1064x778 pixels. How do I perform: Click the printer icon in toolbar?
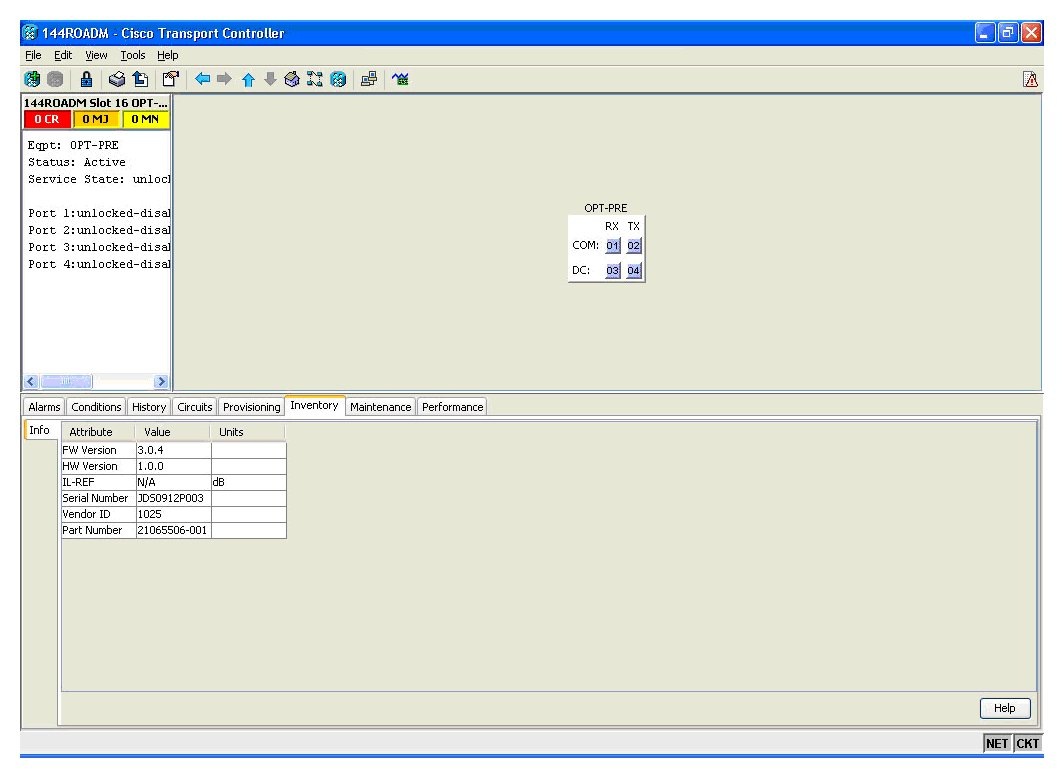(117, 79)
